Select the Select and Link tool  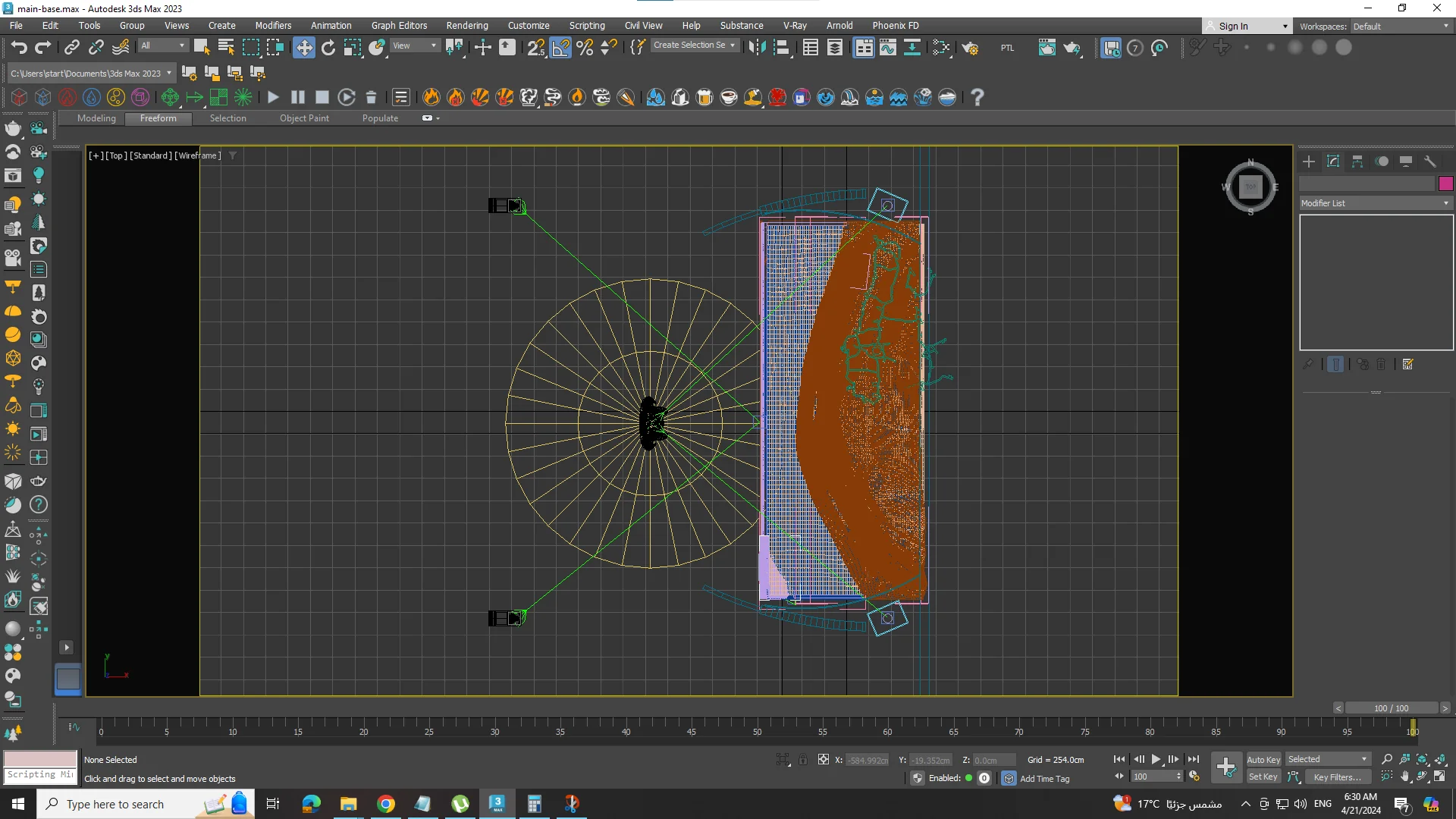(71, 48)
